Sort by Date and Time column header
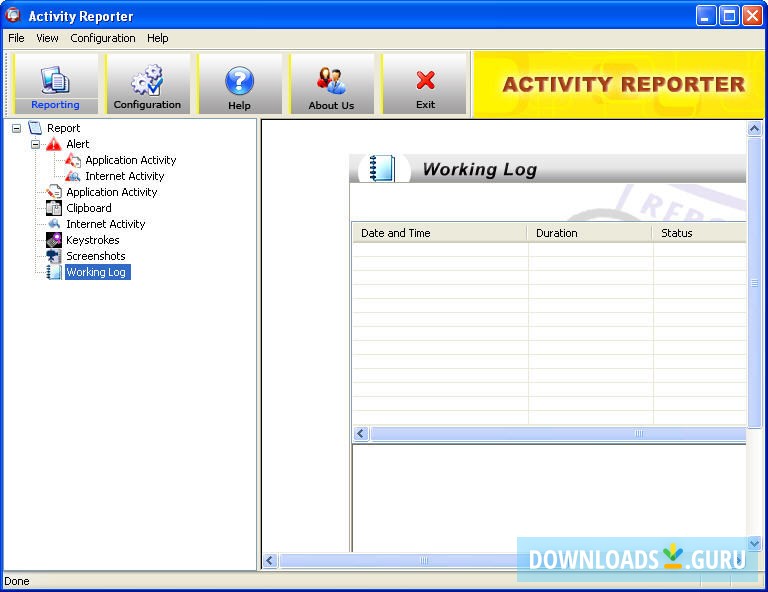768x592 pixels. coord(440,233)
